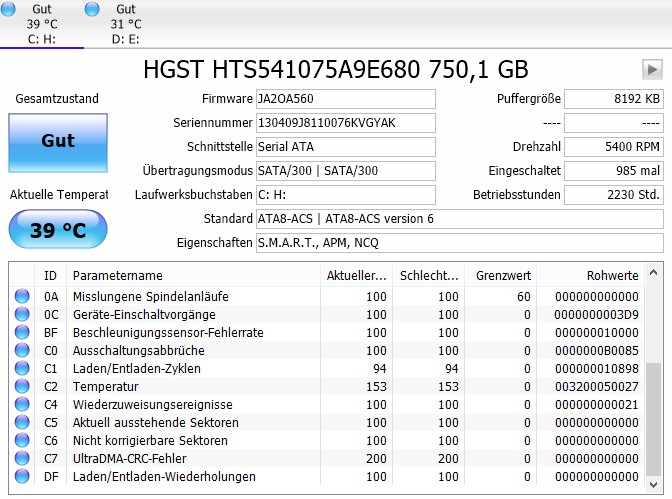Click the Gut overall health status button
672x499 pixels.
click(58, 143)
